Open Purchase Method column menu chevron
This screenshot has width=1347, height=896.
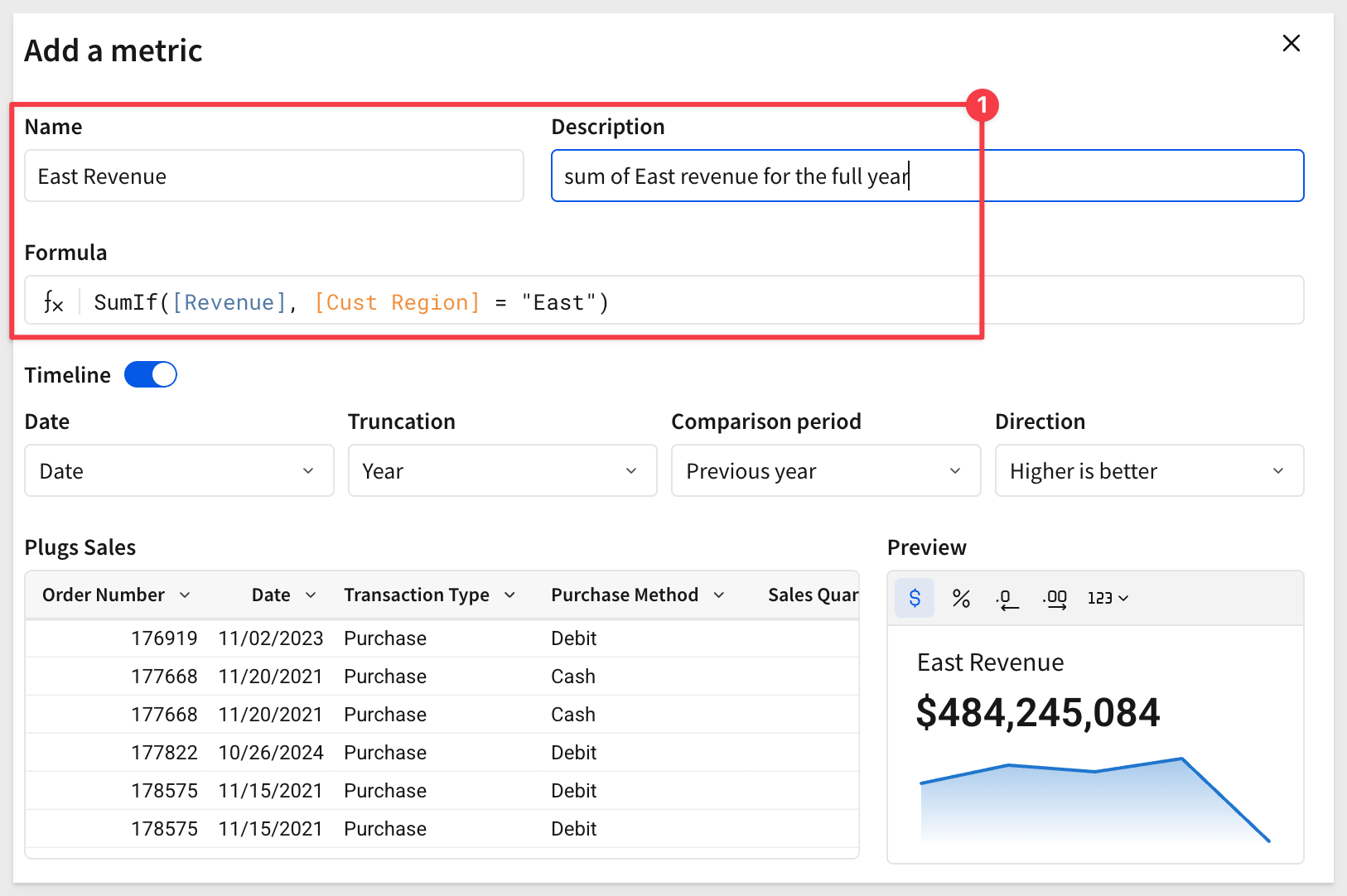719,595
